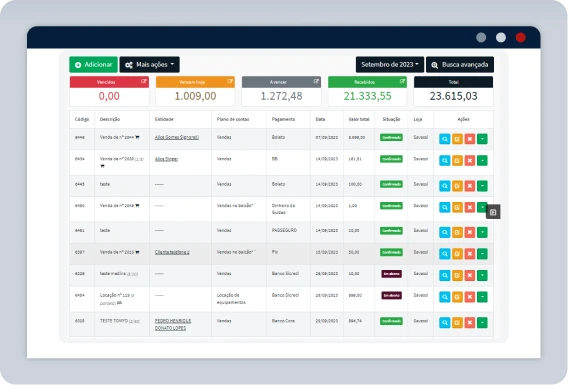View details of the Locação nº 119 row
This screenshot has height=385, width=568.
444,297
